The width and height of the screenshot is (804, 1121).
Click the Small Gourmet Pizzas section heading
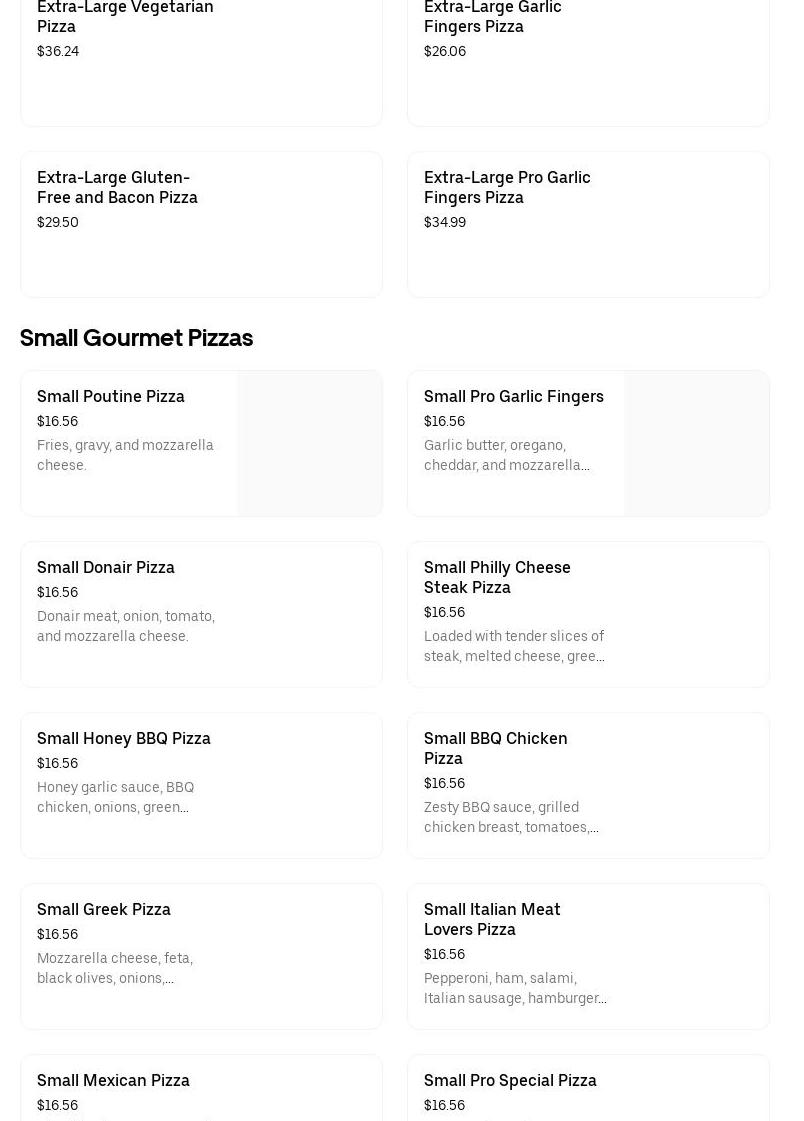coord(136,338)
